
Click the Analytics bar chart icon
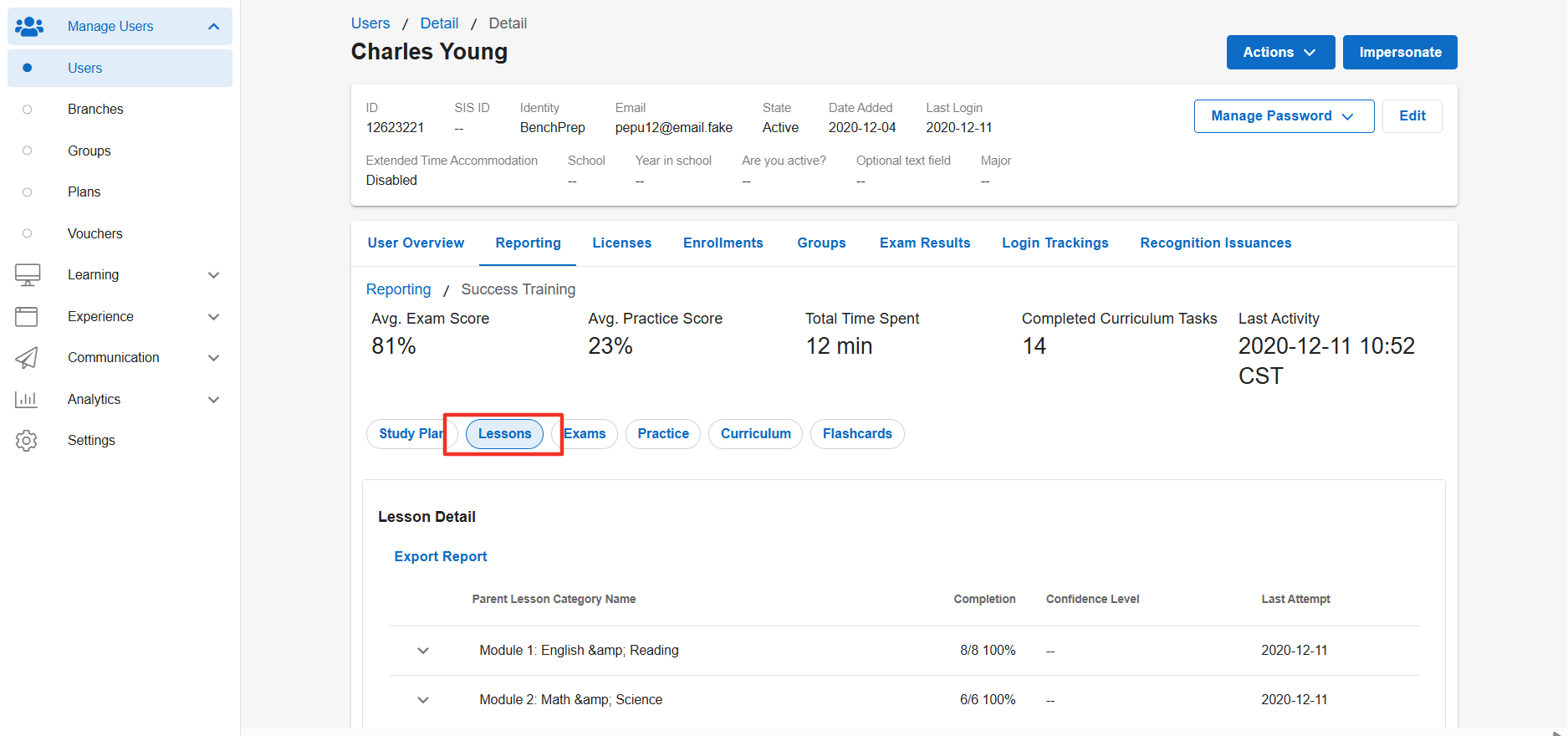point(27,399)
